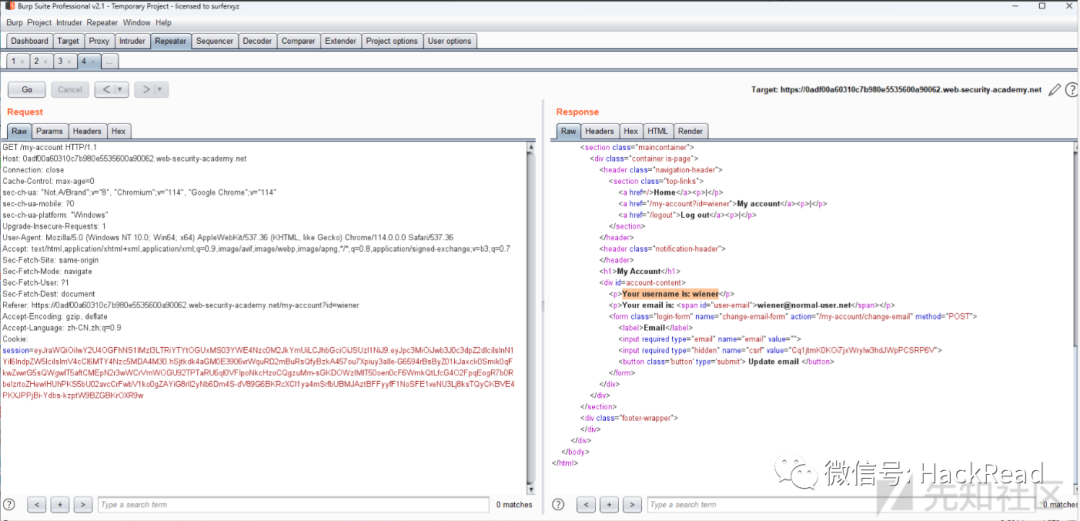Click highlighted 'Your username is: wiener' text
1080x521 pixels.
click(x=670, y=294)
